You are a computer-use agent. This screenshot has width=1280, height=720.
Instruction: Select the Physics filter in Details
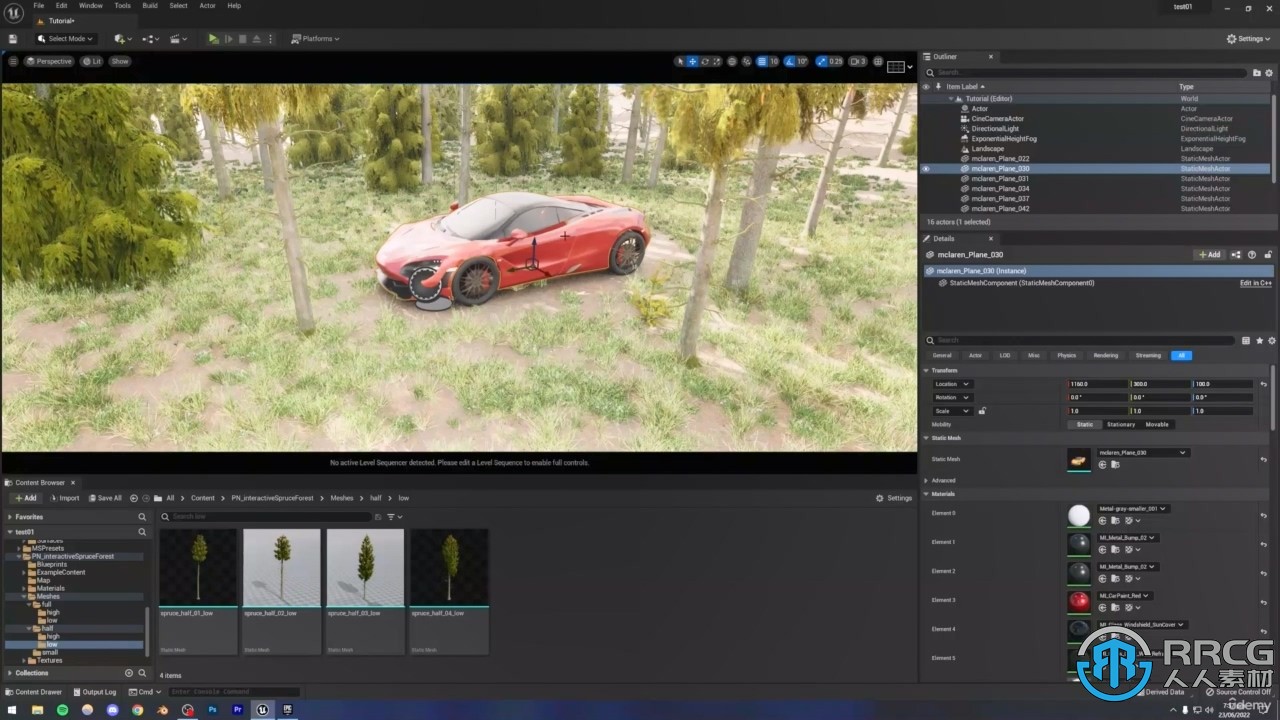pos(1067,355)
